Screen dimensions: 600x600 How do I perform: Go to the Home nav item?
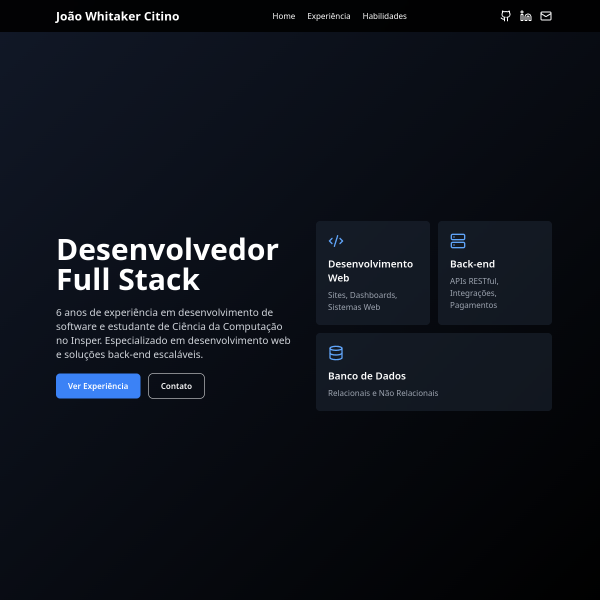[x=284, y=16]
